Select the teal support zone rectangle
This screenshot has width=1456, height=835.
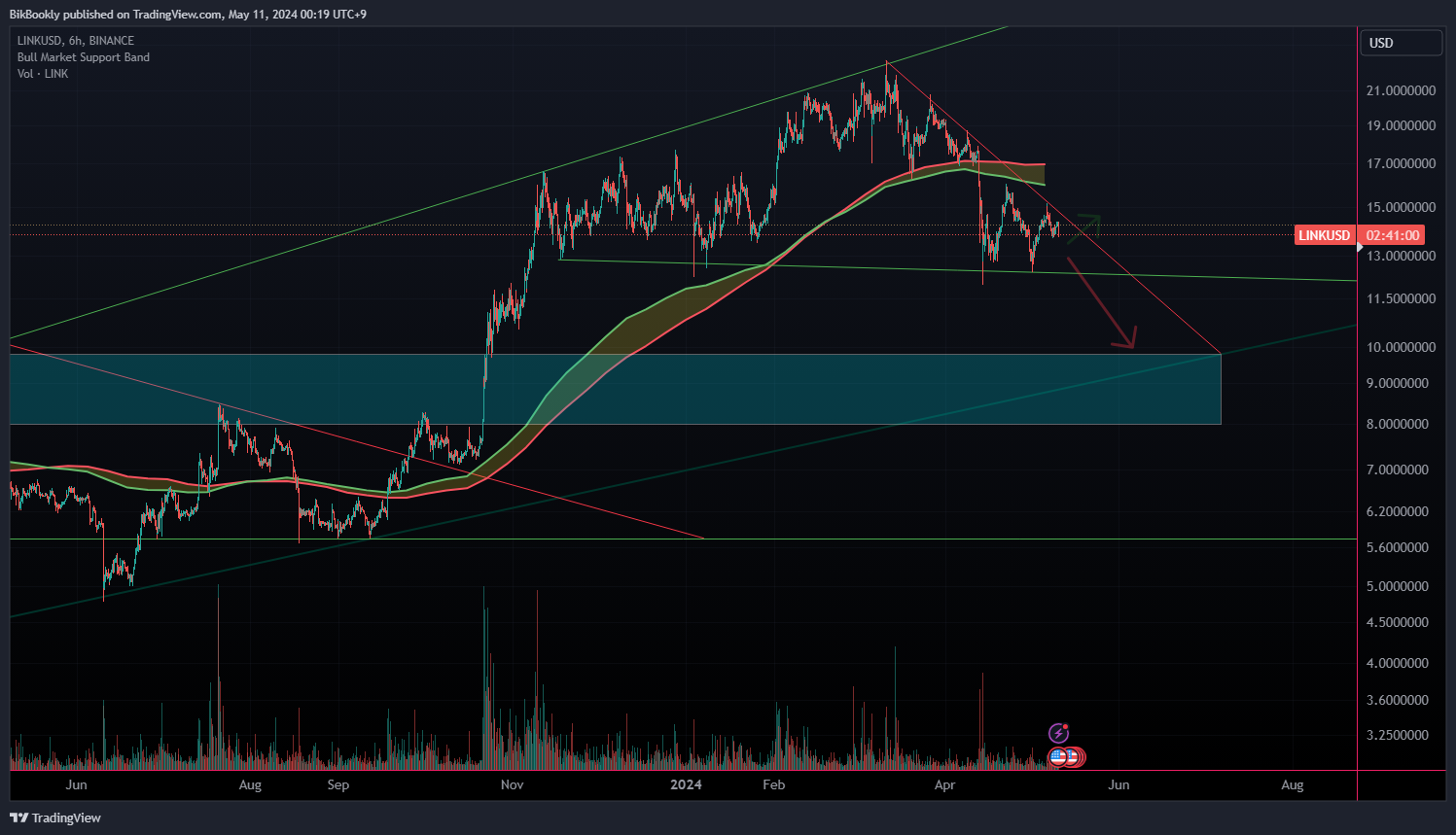[615, 389]
